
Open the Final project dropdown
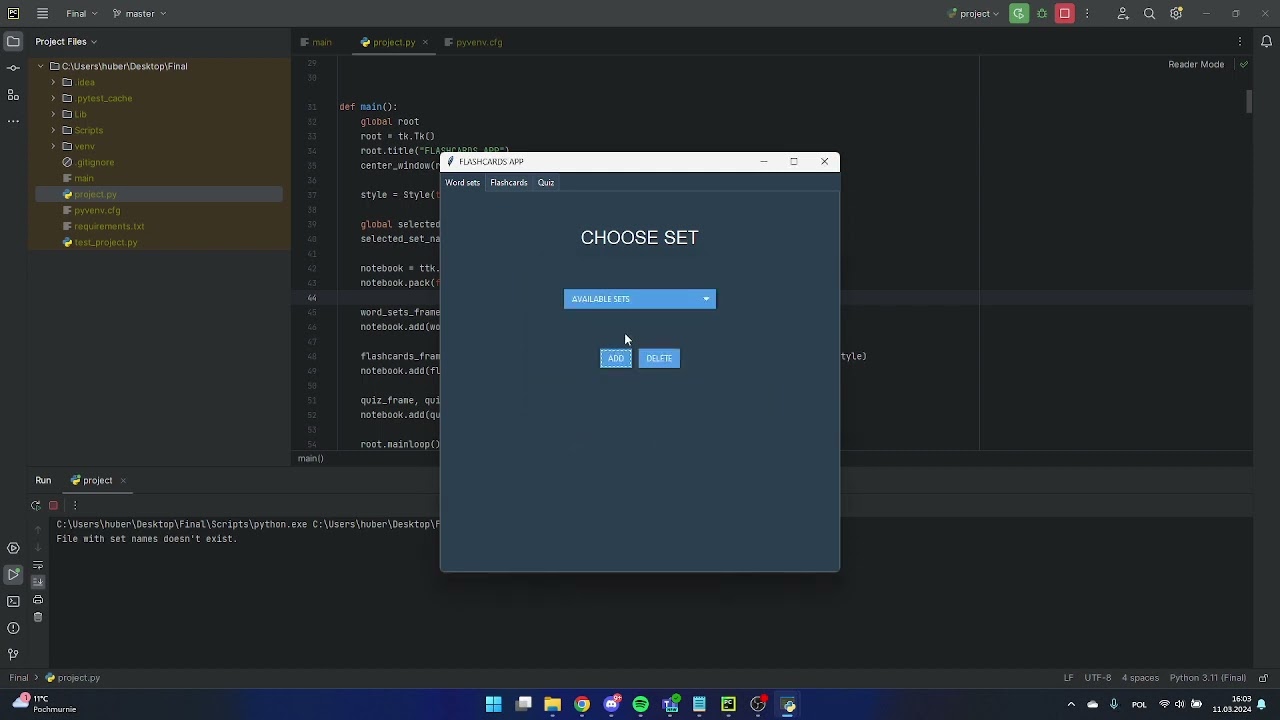coord(83,14)
